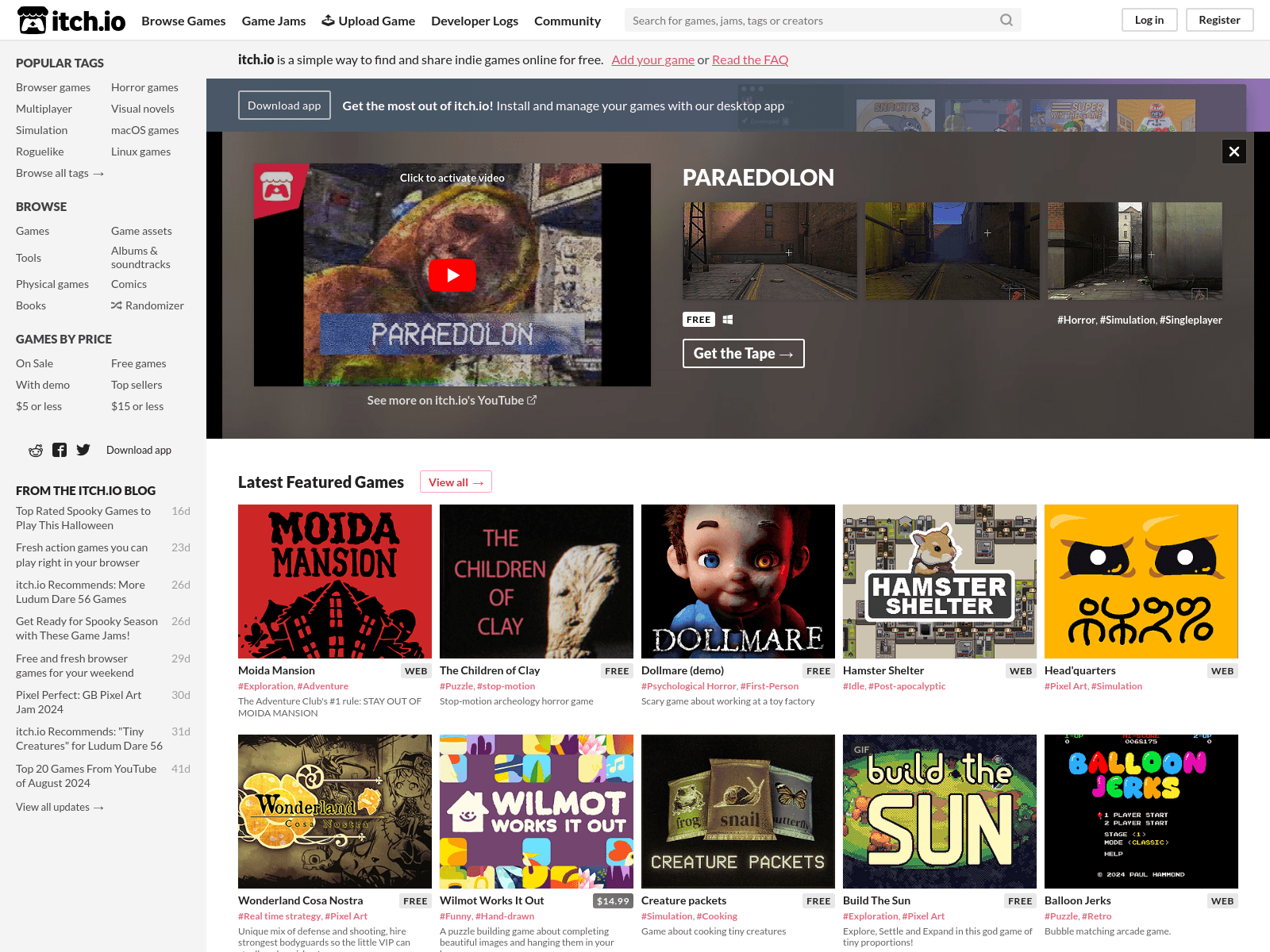Image resolution: width=1270 pixels, height=952 pixels.
Task: Select the Roguelike tag
Action: click(40, 152)
